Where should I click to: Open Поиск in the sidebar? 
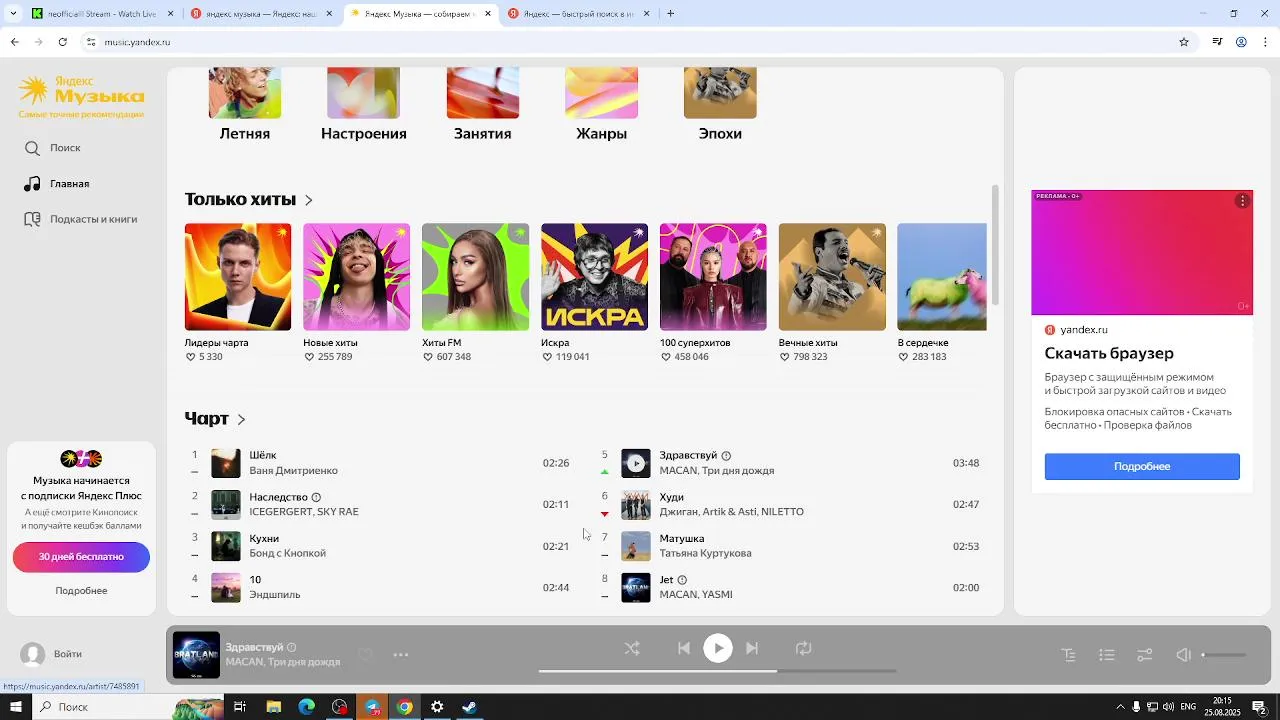pos(53,148)
